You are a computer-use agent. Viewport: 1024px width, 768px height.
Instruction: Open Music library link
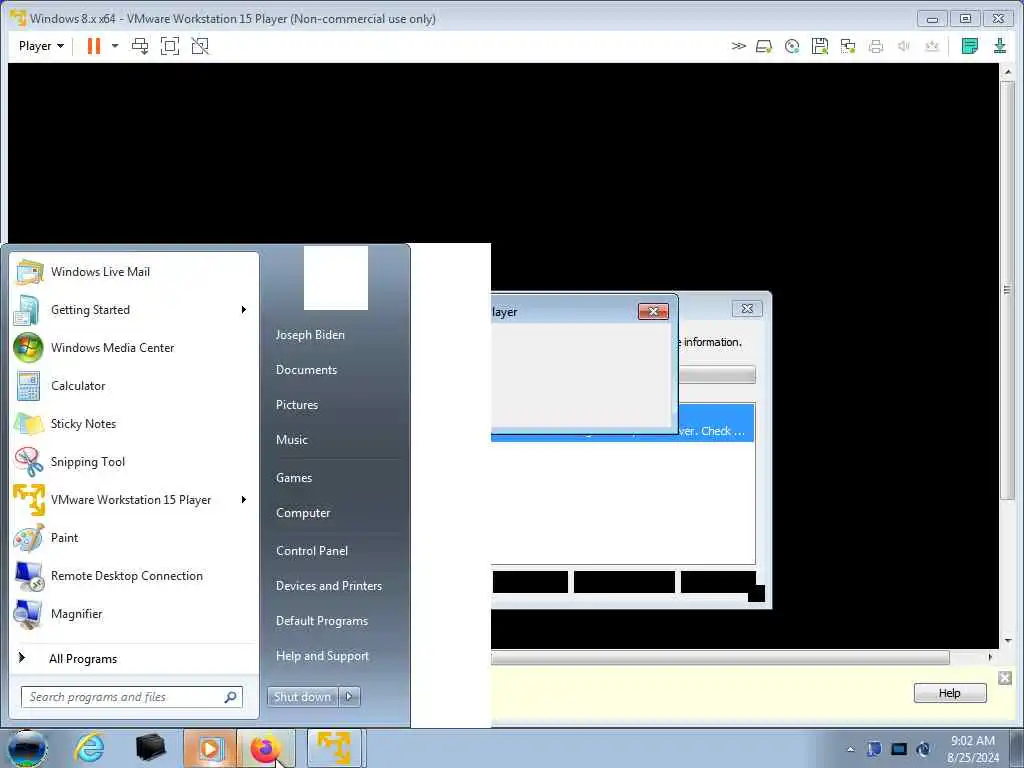[x=292, y=440]
